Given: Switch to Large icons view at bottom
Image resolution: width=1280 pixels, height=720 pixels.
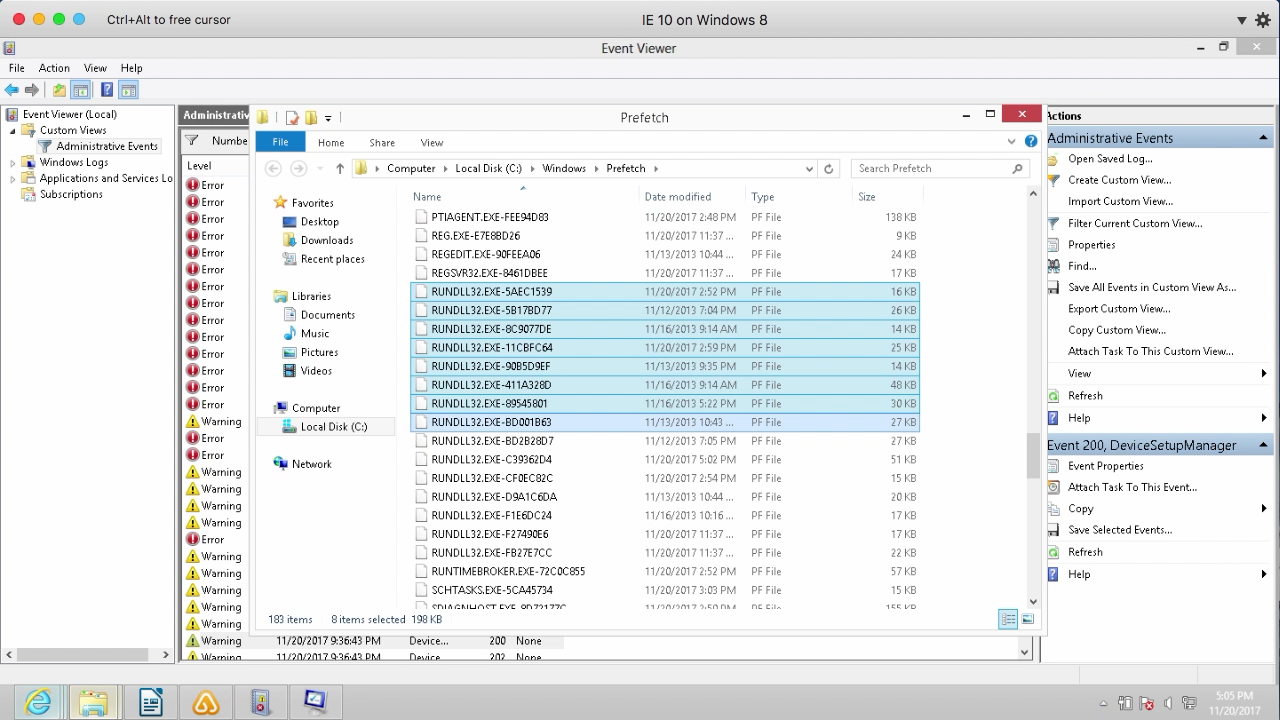Looking at the screenshot, I should 1027,619.
